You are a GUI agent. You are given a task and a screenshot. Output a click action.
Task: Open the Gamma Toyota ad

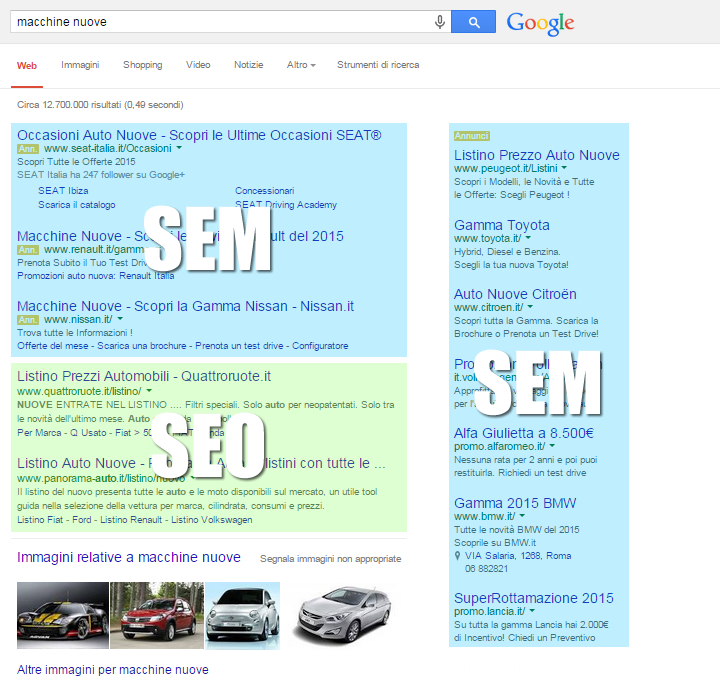pyautogui.click(x=502, y=225)
